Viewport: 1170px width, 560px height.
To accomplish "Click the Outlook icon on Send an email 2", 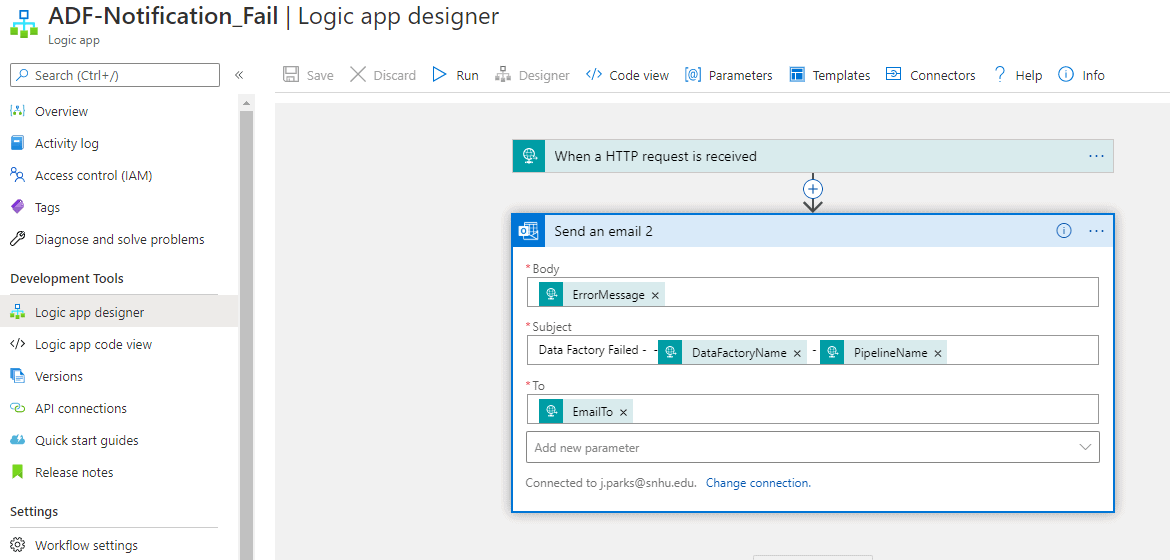I will click(529, 231).
